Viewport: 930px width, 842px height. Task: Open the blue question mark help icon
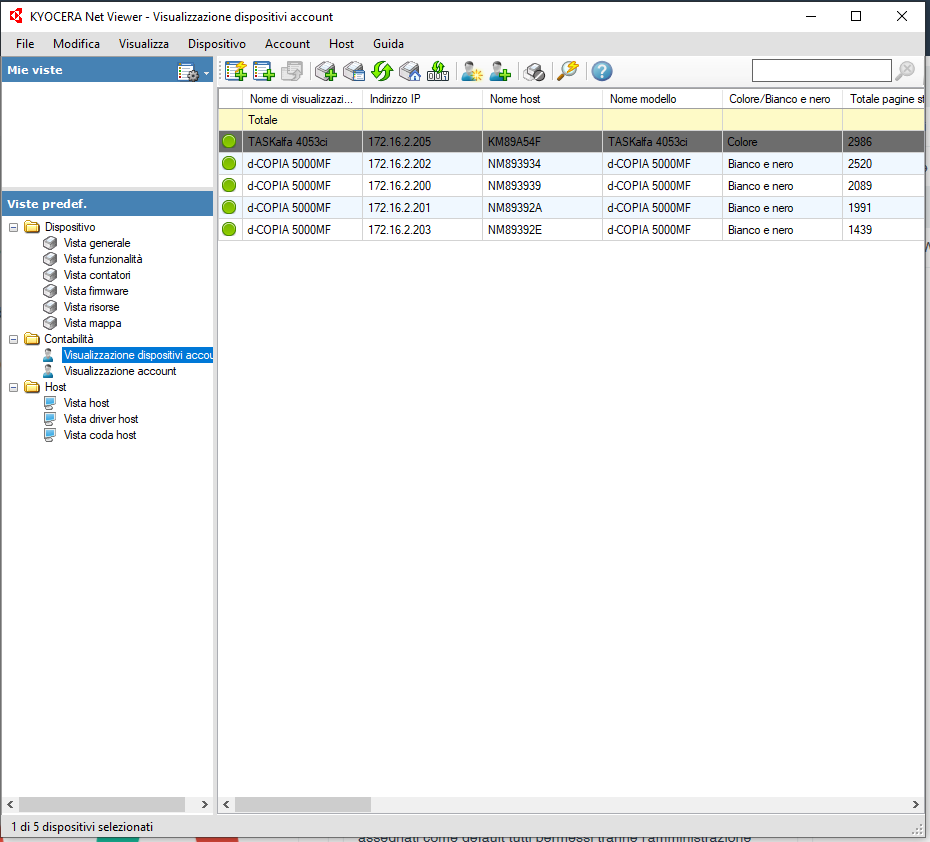602,71
